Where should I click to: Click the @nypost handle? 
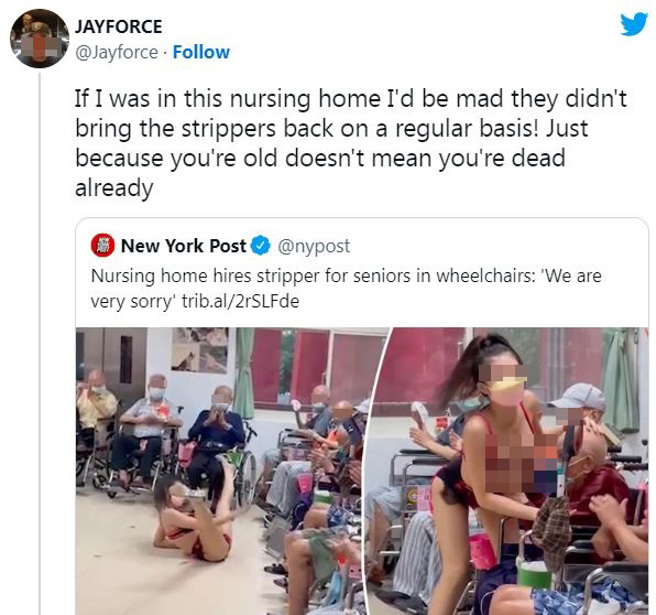(314, 246)
